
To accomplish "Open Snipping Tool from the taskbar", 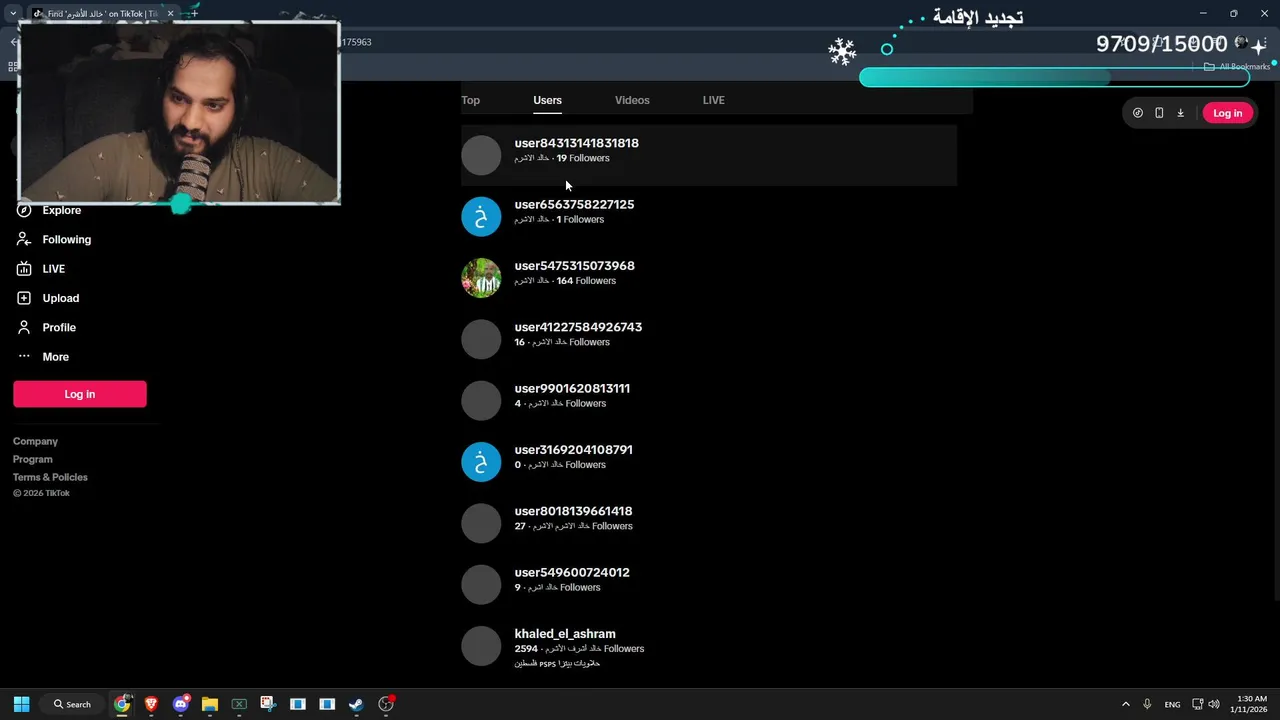I will click(268, 704).
